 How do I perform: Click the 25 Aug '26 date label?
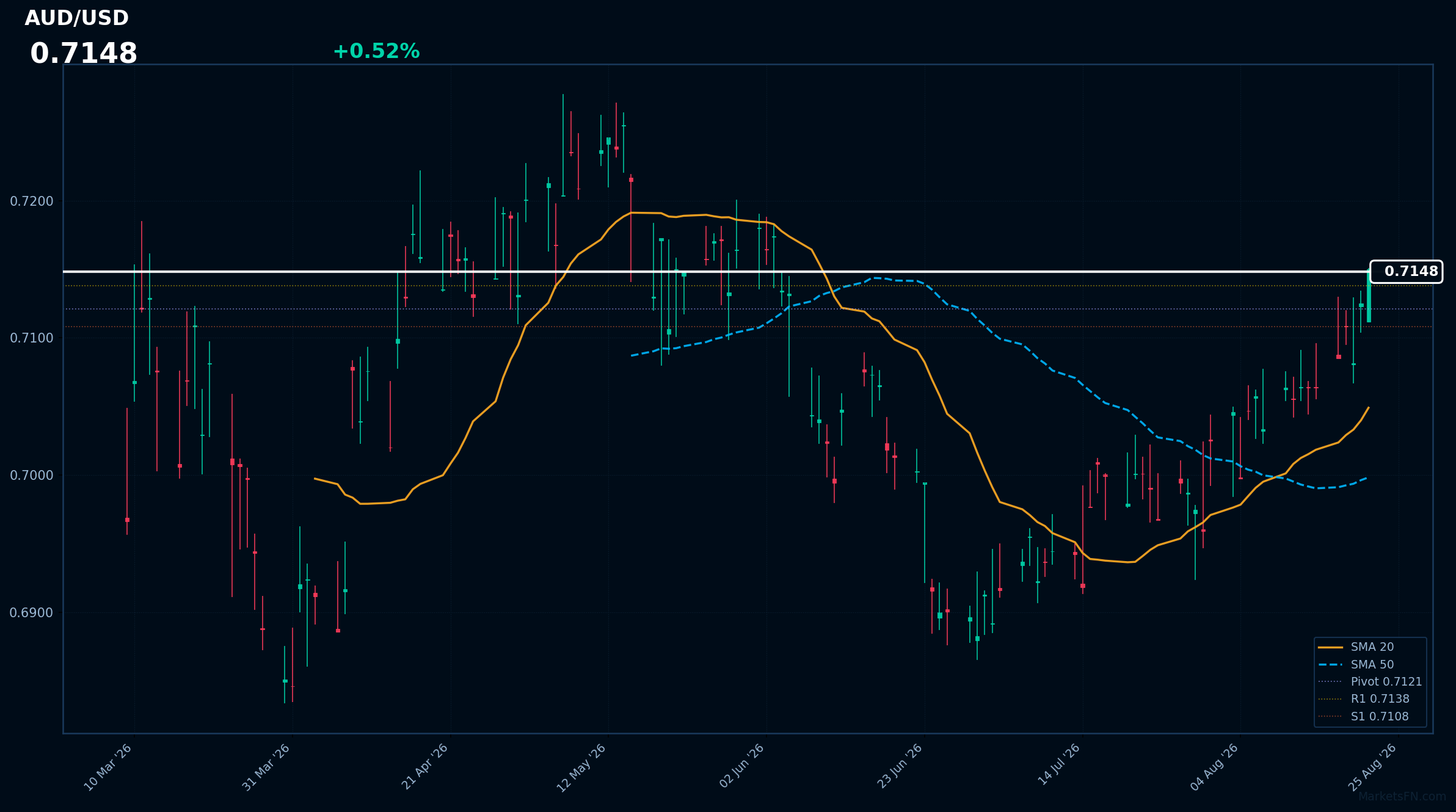[1373, 767]
